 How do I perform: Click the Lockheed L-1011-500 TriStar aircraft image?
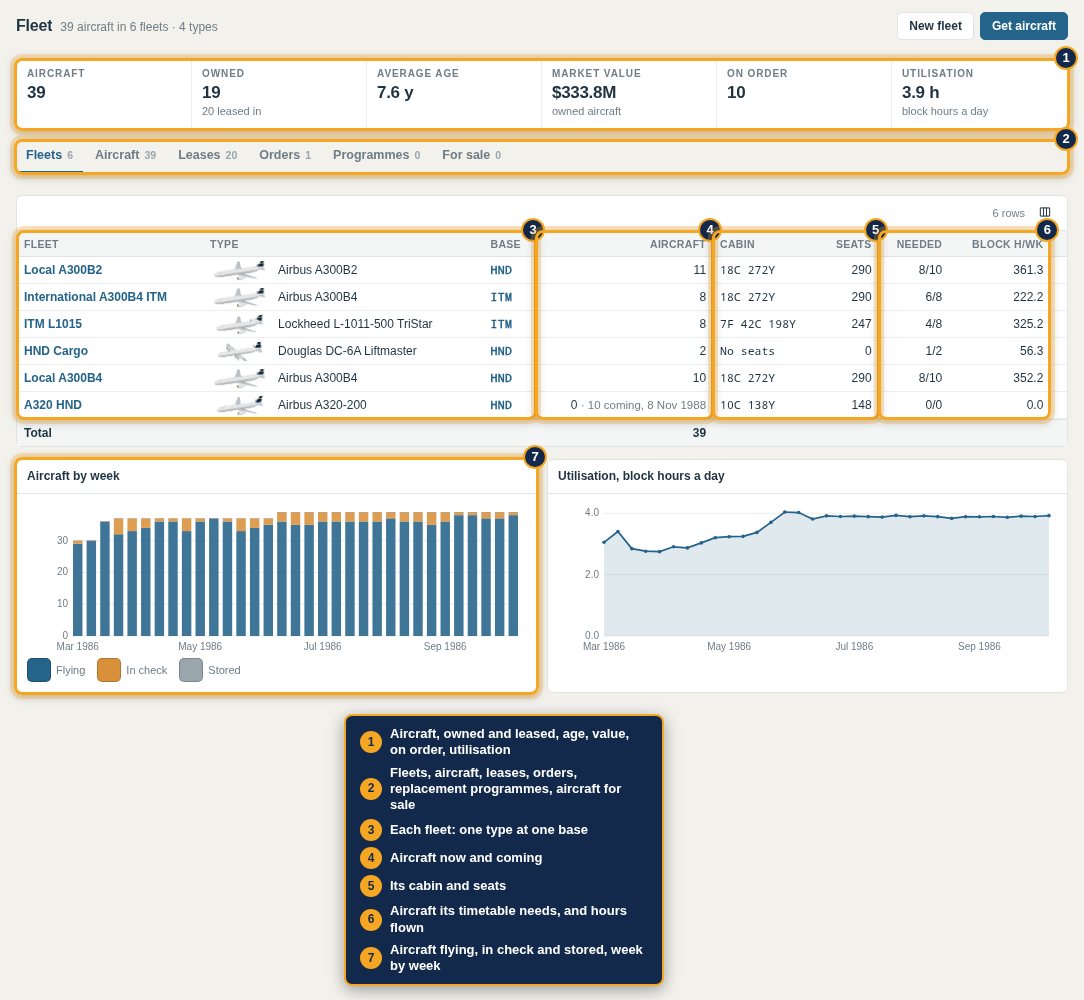(x=239, y=324)
